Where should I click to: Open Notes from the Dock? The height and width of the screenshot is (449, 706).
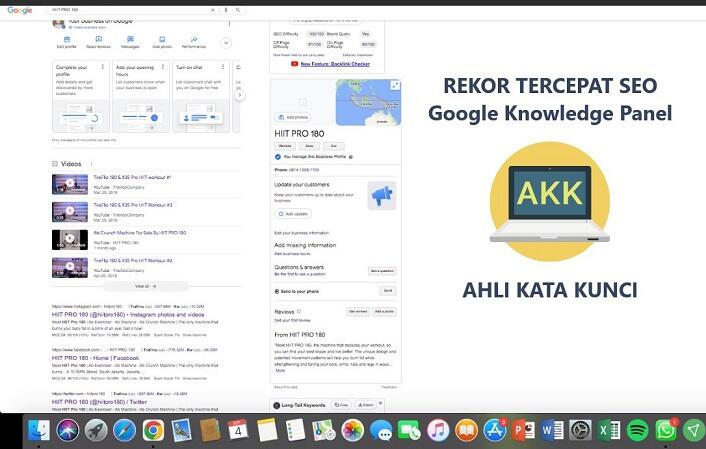coord(267,431)
